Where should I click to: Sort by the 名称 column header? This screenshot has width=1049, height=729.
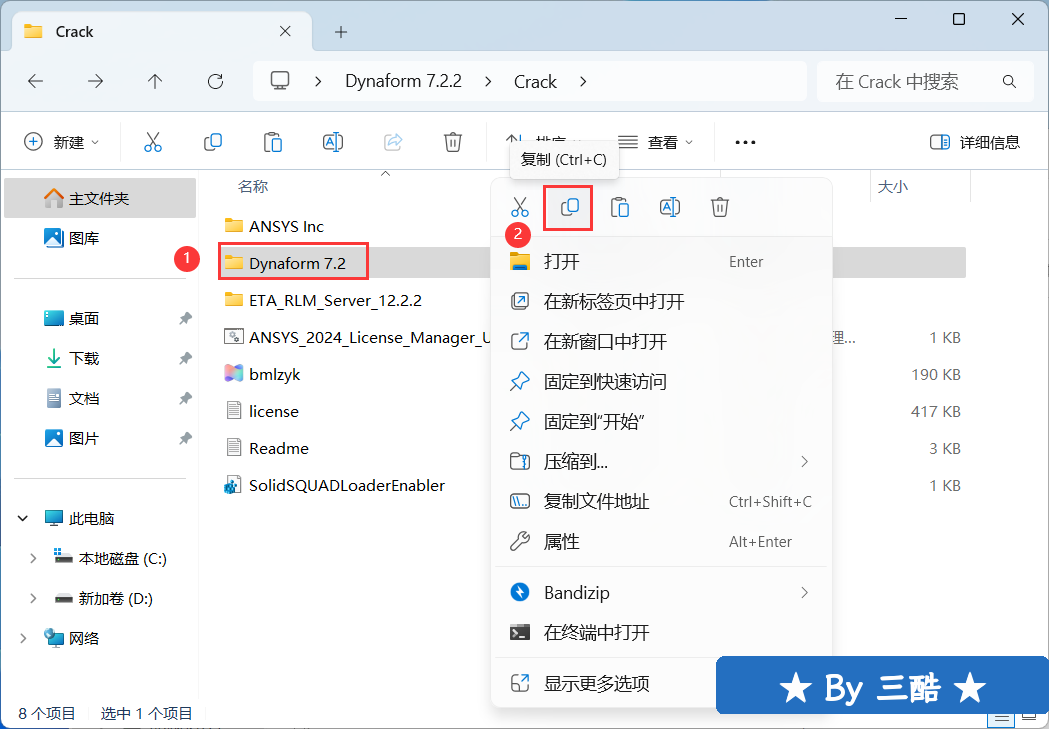(253, 187)
